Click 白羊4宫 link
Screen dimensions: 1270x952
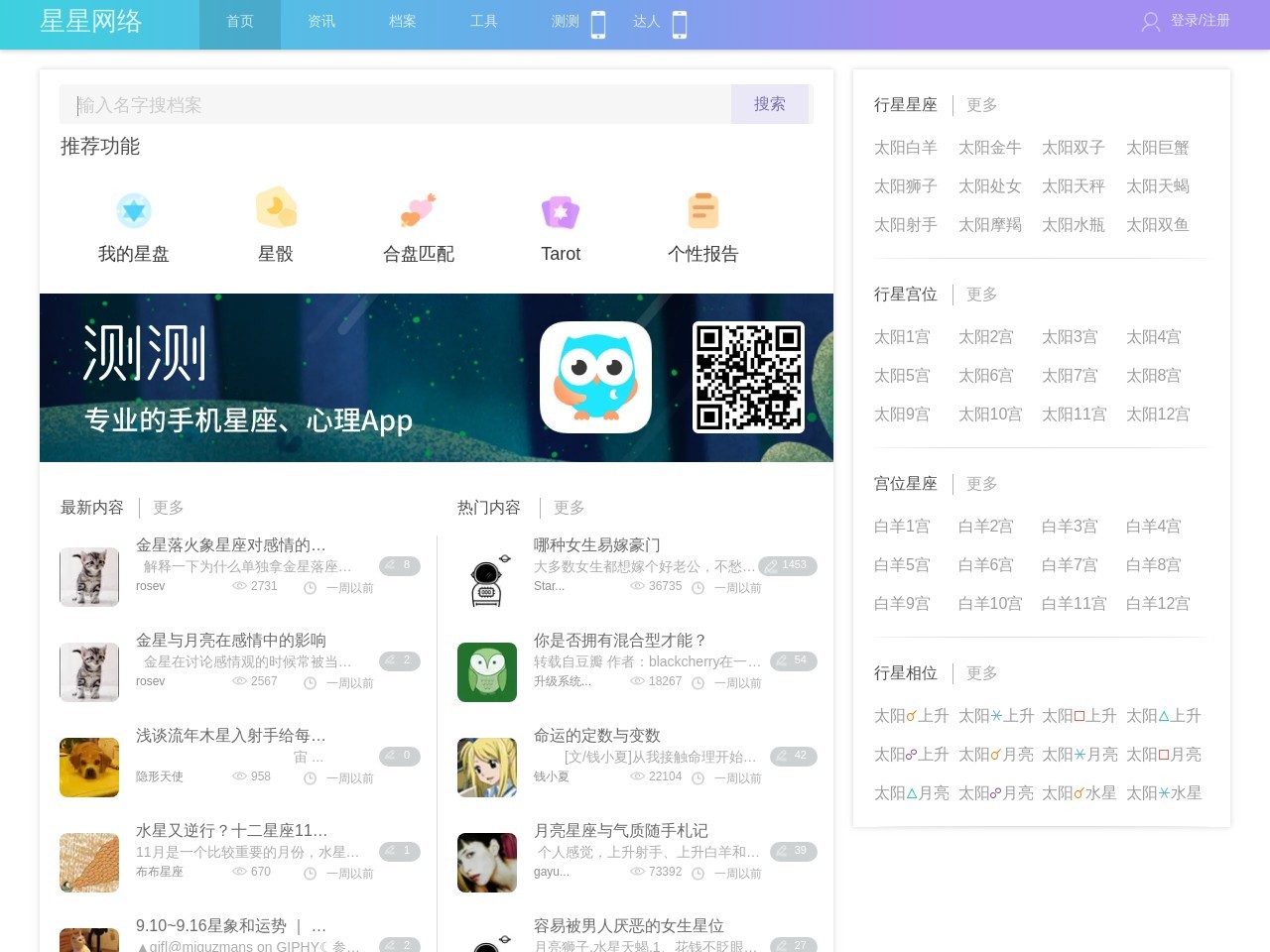tap(1154, 527)
